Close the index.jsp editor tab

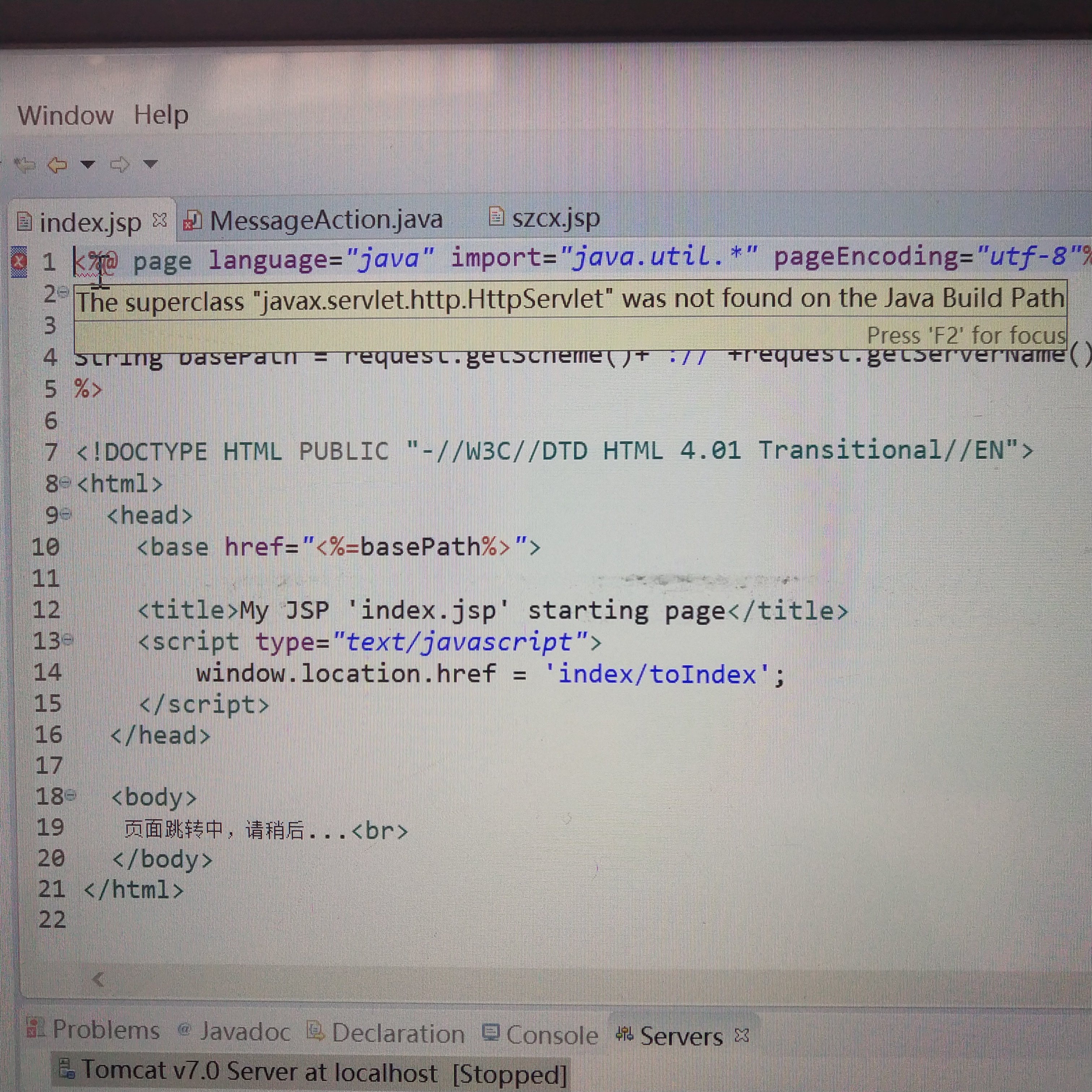tap(160, 219)
